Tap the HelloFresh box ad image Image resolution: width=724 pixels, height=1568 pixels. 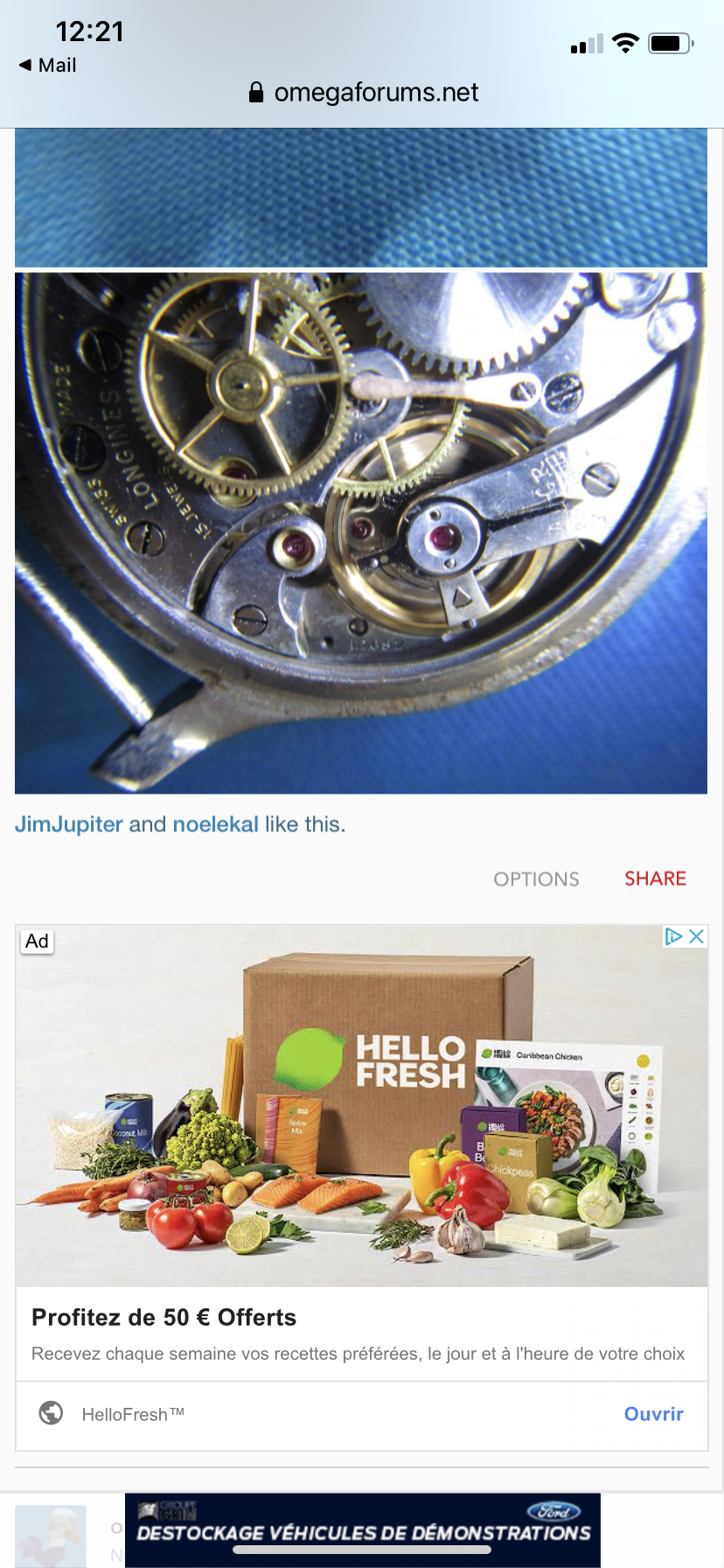point(361,1106)
